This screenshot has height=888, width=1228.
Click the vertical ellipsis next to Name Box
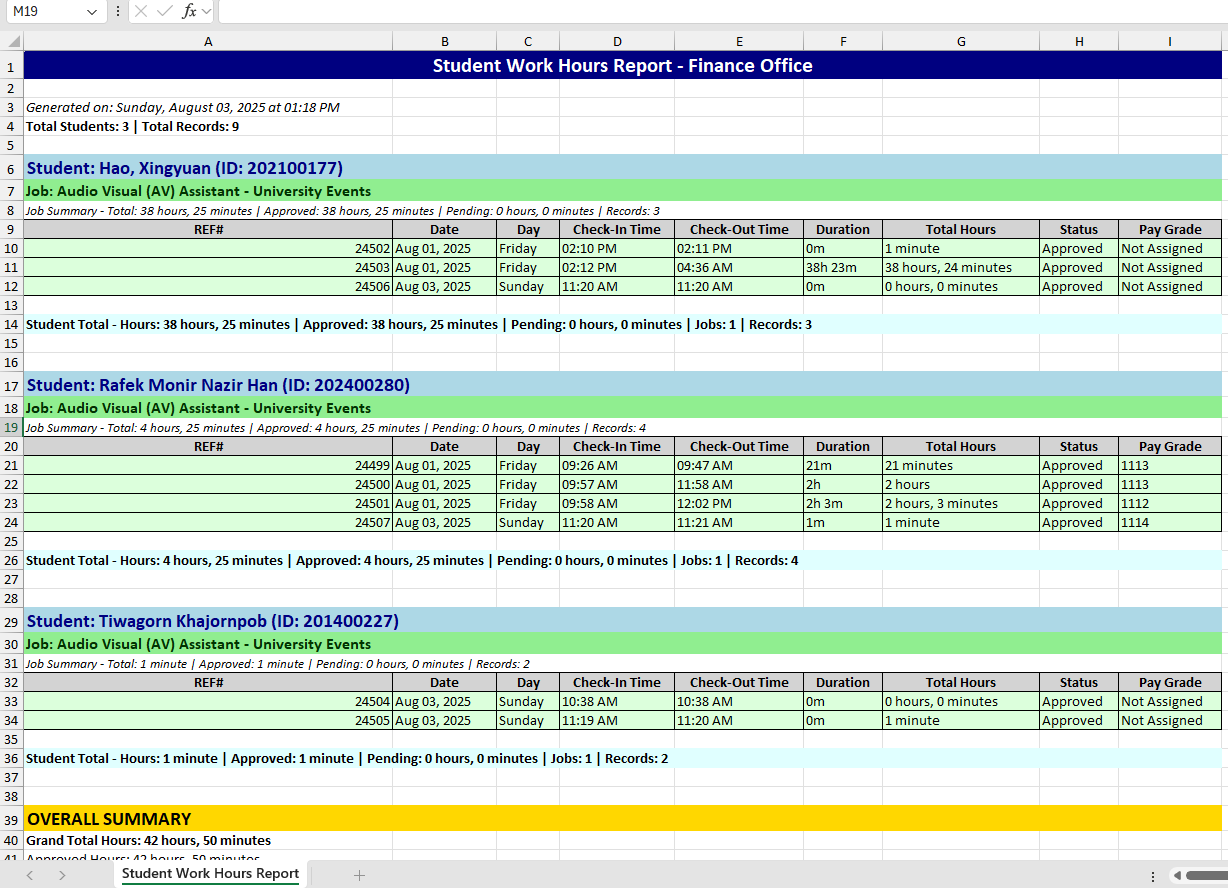click(x=118, y=12)
